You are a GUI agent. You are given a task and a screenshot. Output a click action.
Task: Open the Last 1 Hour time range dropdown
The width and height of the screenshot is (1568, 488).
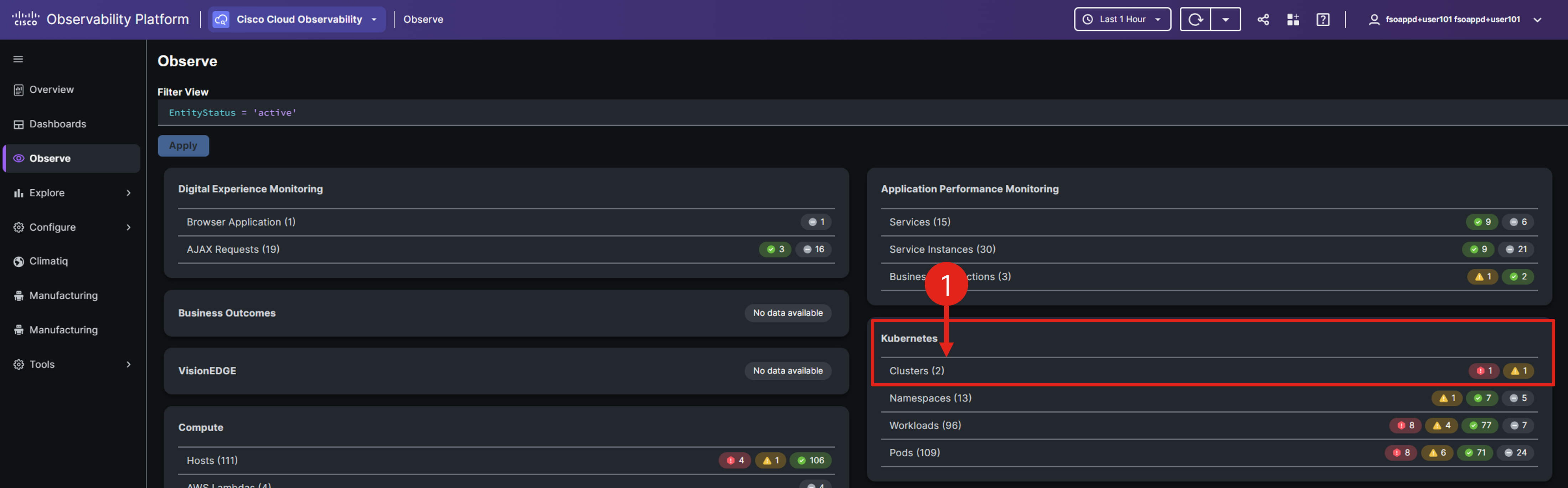(1123, 20)
